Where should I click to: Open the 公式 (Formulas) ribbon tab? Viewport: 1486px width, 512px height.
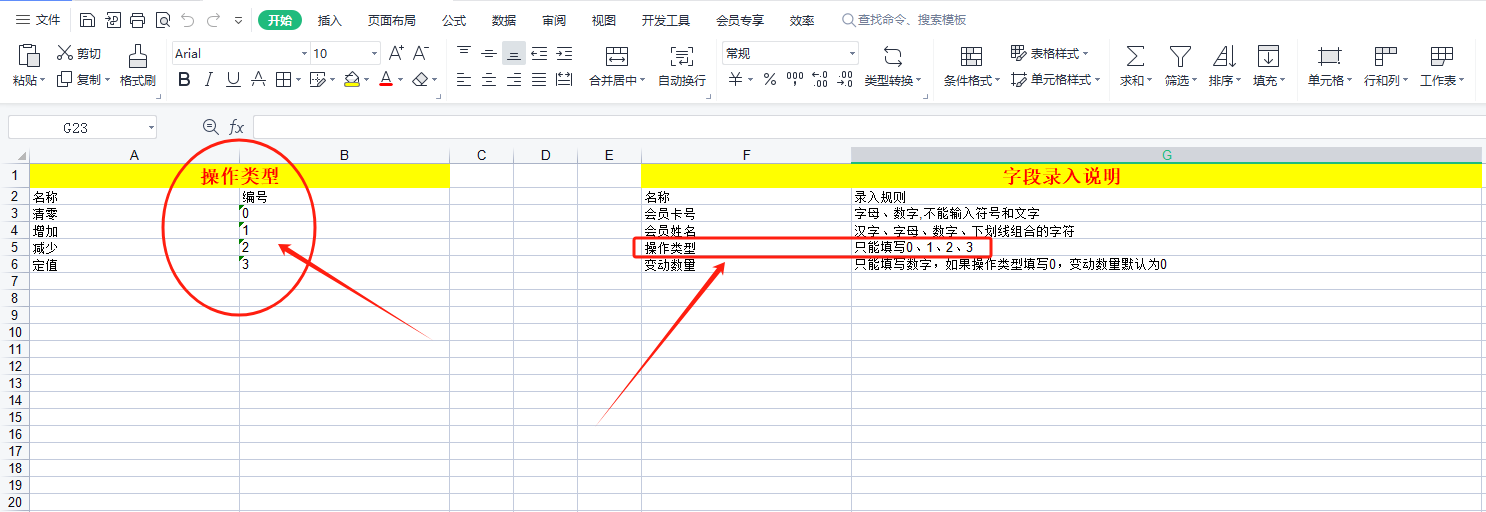[454, 20]
